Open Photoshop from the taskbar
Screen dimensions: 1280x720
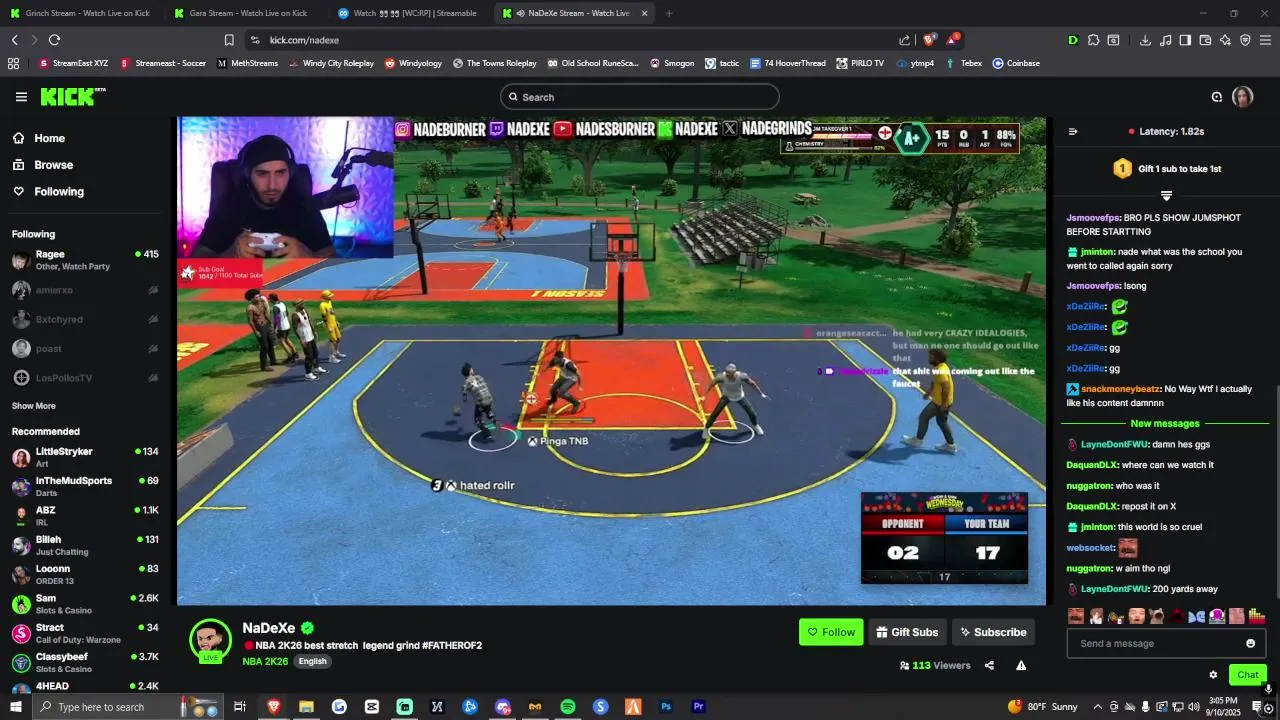[666, 707]
